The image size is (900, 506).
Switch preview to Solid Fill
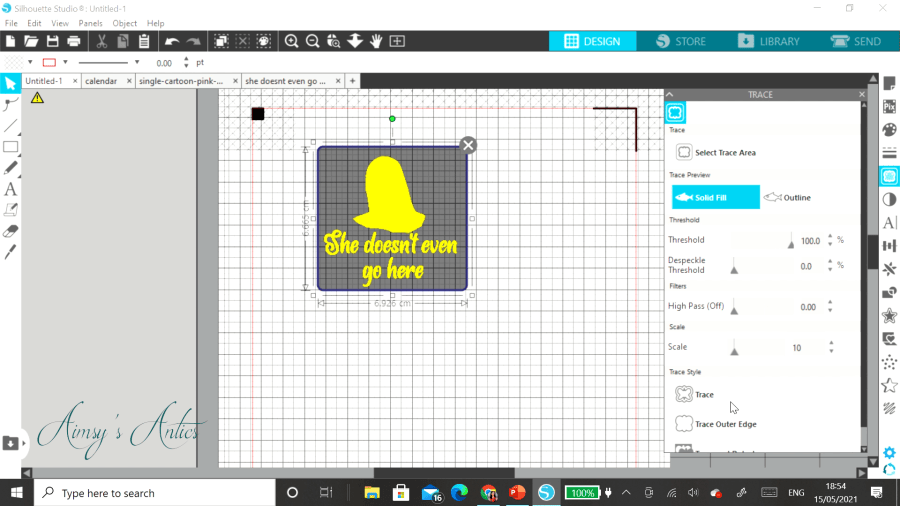(x=716, y=197)
